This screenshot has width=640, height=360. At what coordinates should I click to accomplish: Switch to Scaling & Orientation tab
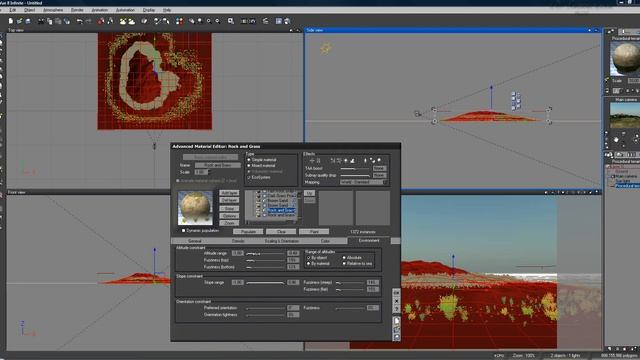[282, 241]
